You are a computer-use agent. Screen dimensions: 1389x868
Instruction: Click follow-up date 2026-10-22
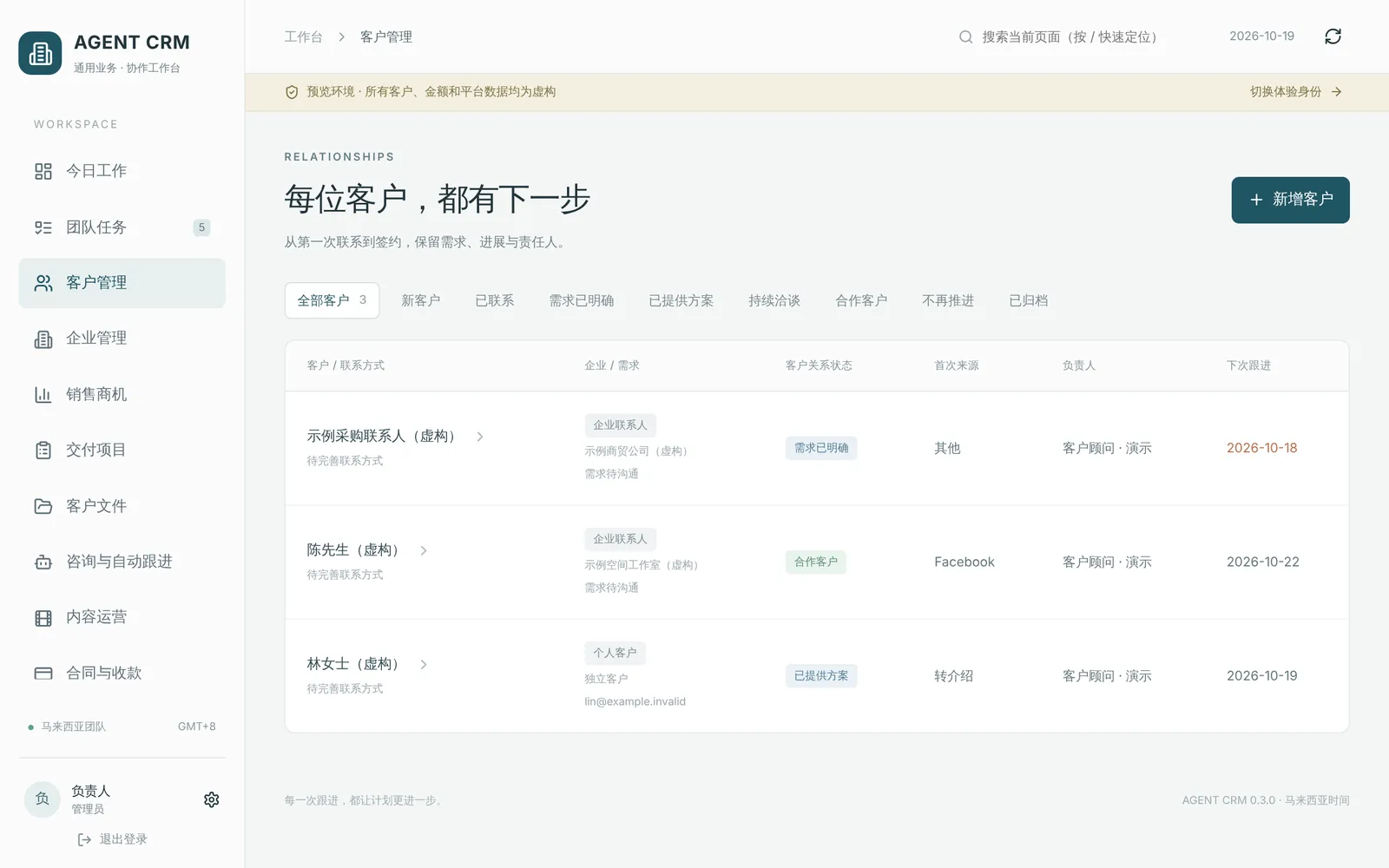click(x=1263, y=562)
